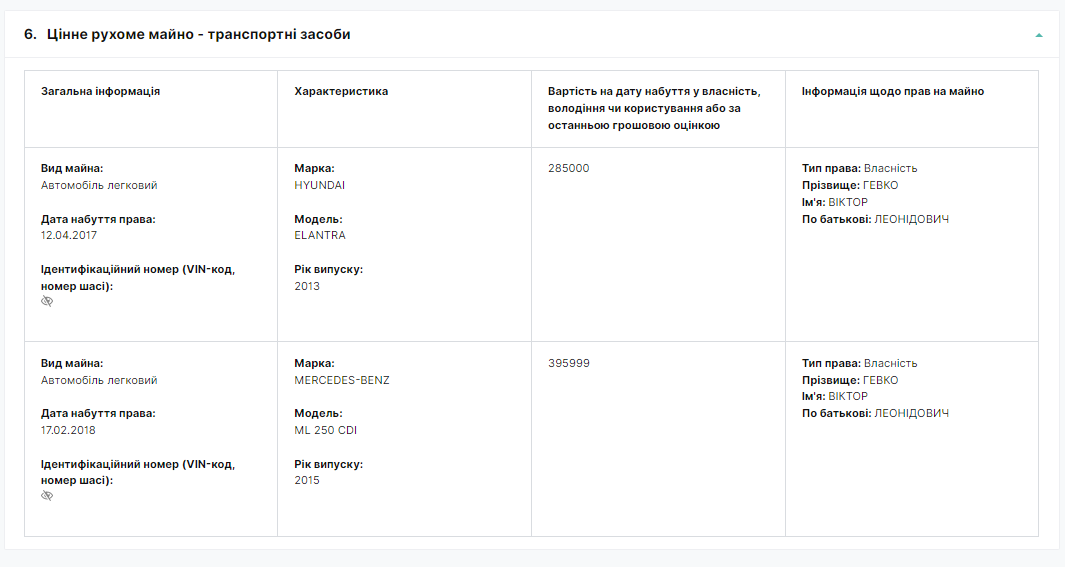Click the patronymic ЛЕОНІДОВИЧ in the Mercedes row

(911, 413)
